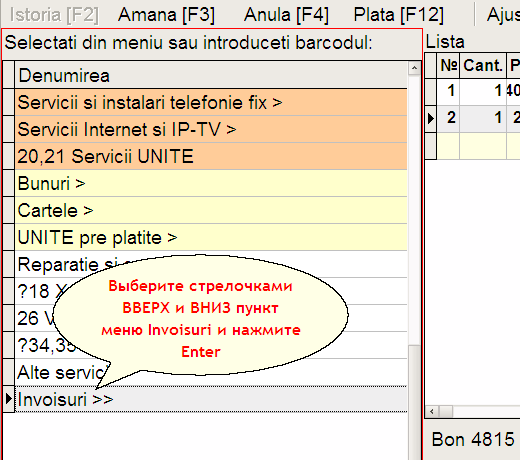Click quantity cell of Lista row 2
520x460 pixels.
coord(483,119)
